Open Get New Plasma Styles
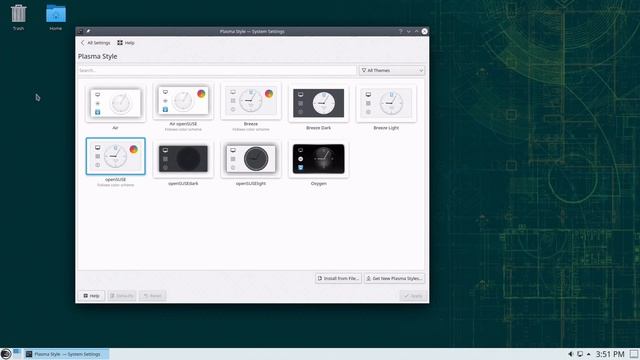Viewport: 640px width, 360px height. tap(394, 278)
